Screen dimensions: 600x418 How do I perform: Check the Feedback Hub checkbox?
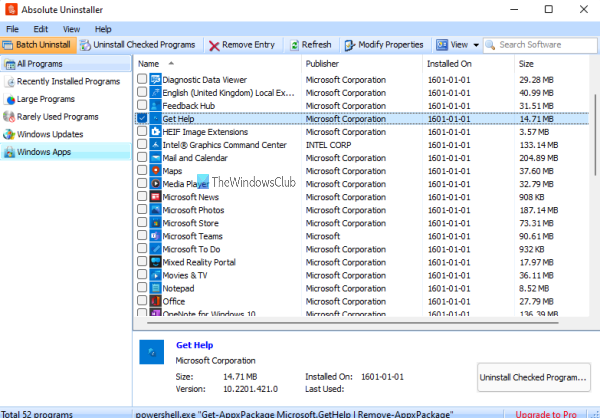[142, 105]
